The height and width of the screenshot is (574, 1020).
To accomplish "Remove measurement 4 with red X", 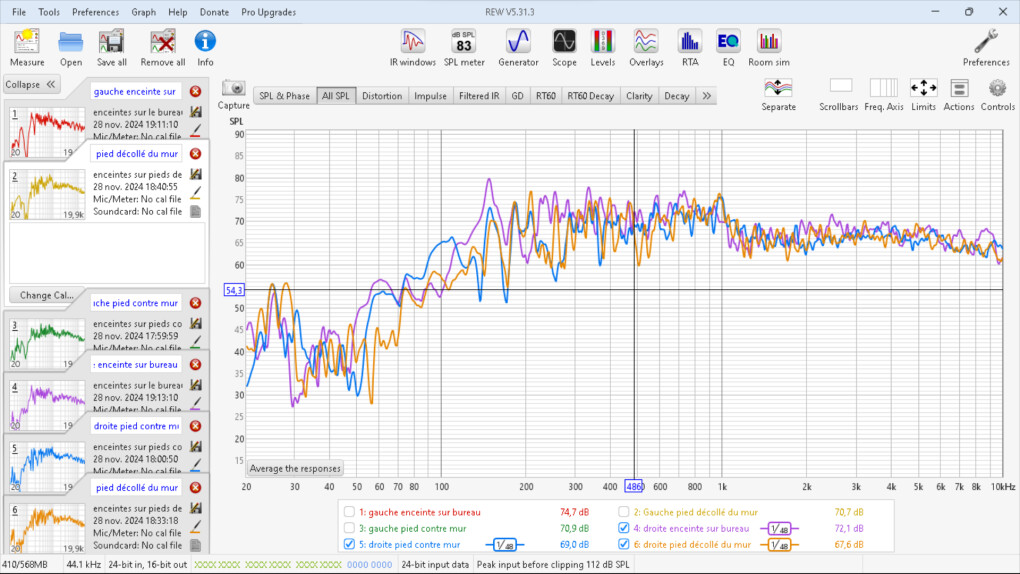I will (x=195, y=364).
